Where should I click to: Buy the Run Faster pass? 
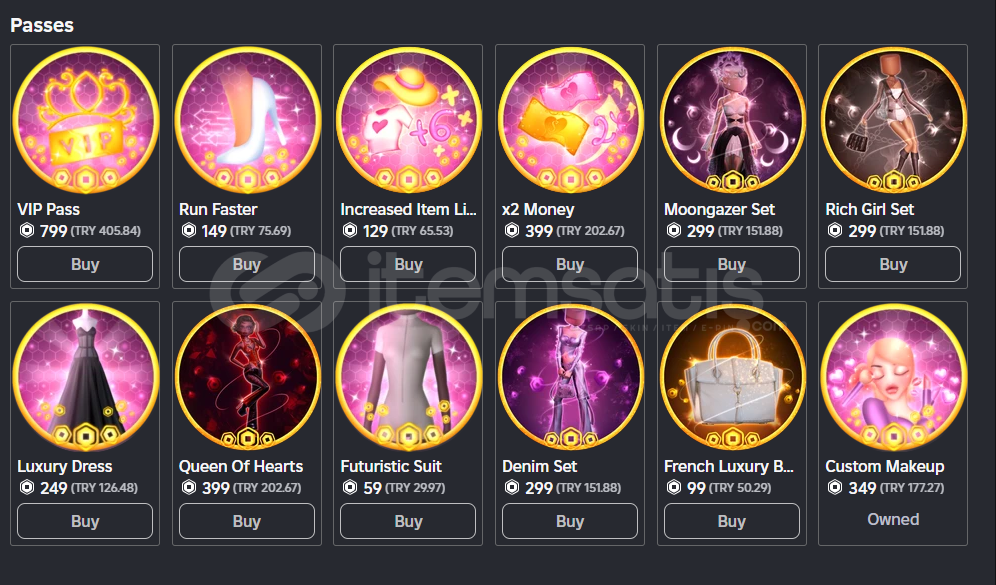pos(247,264)
